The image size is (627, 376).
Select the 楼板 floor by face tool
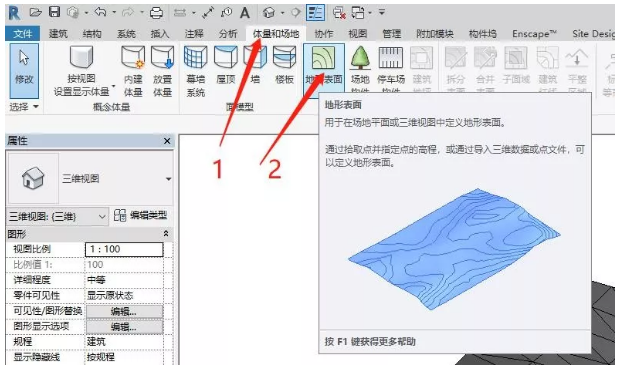pos(284,66)
